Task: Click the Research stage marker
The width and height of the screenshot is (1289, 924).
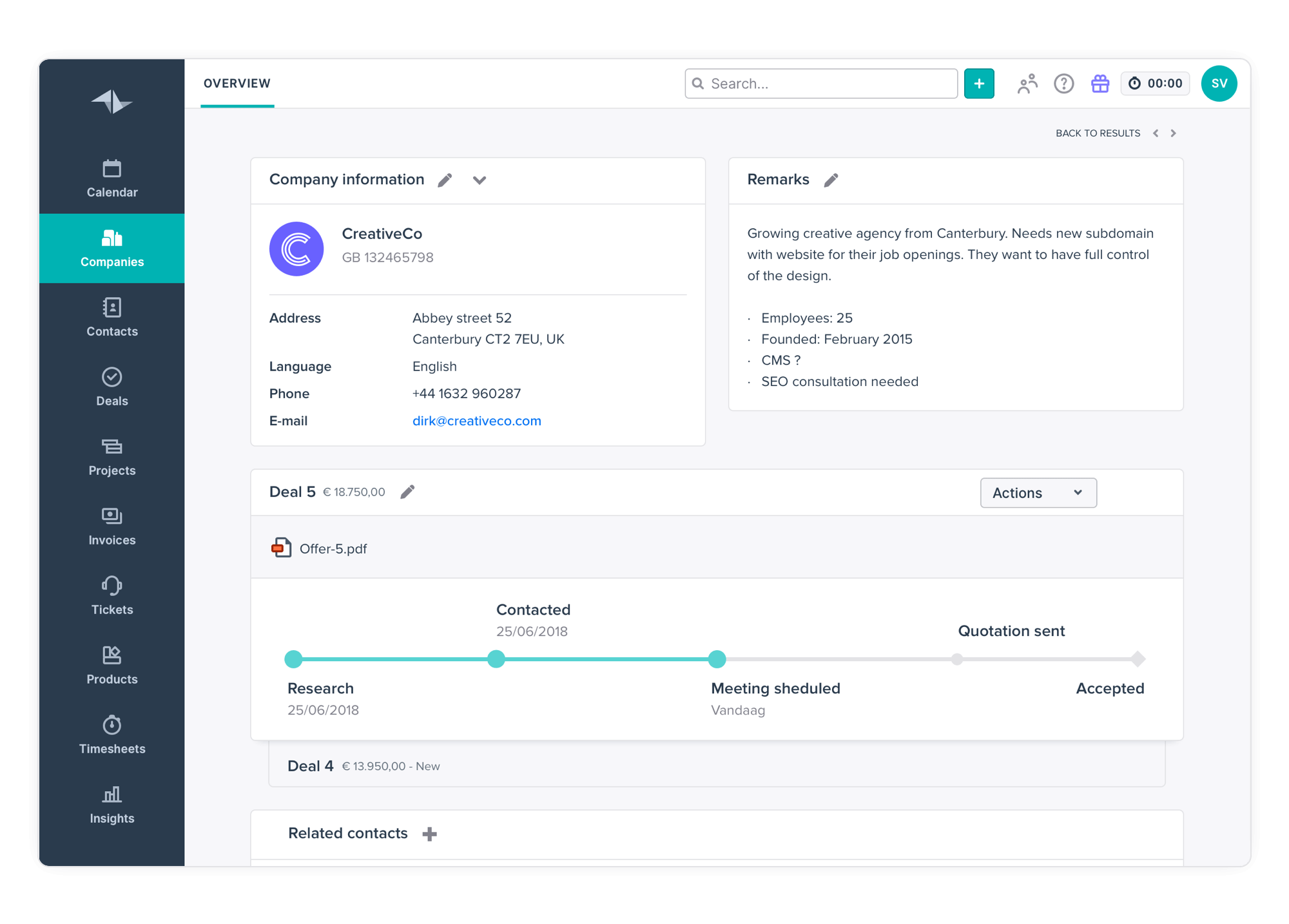Action: click(x=293, y=659)
